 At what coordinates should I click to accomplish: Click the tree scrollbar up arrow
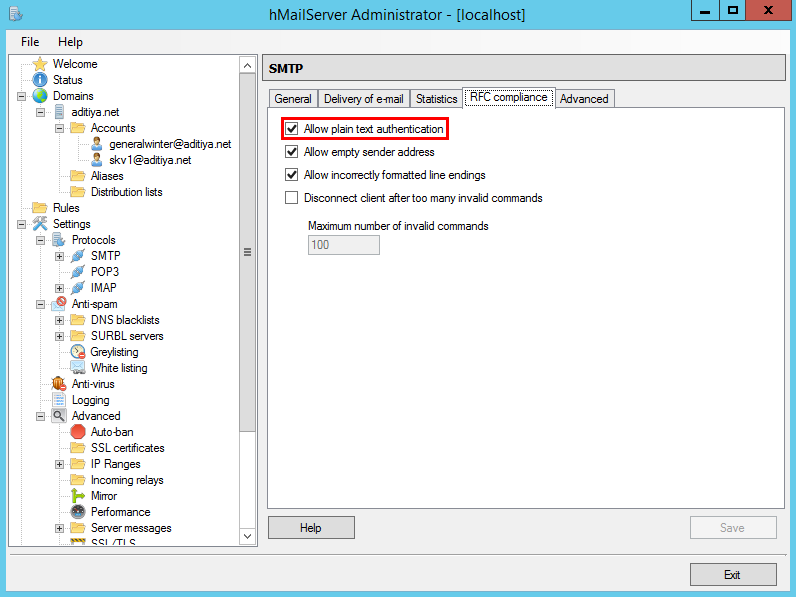[247, 65]
